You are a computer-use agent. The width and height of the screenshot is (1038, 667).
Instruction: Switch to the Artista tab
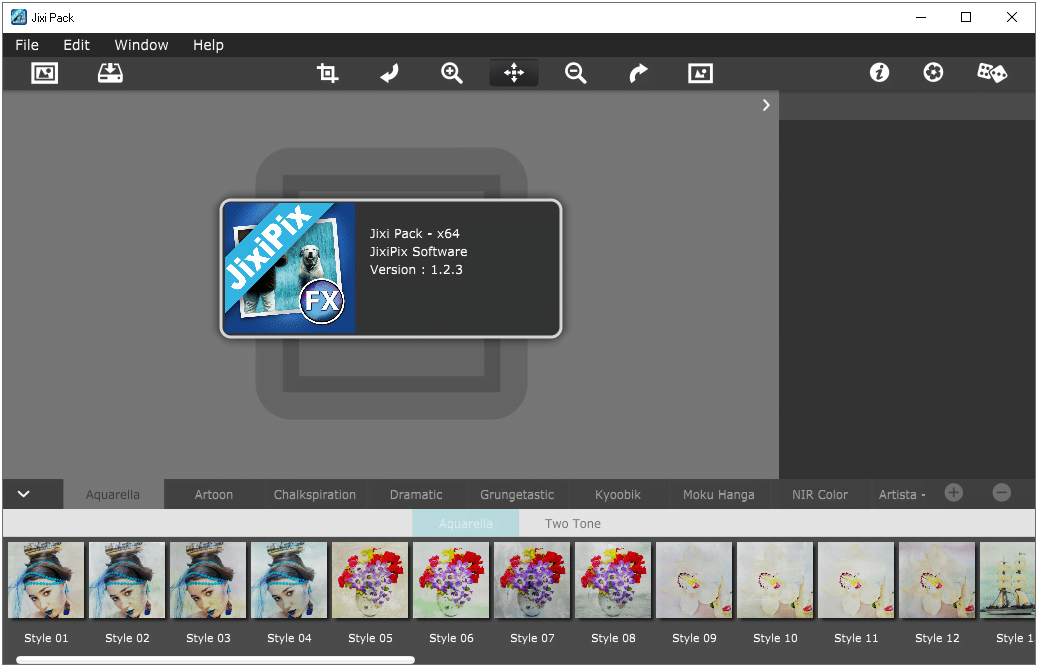[902, 495]
